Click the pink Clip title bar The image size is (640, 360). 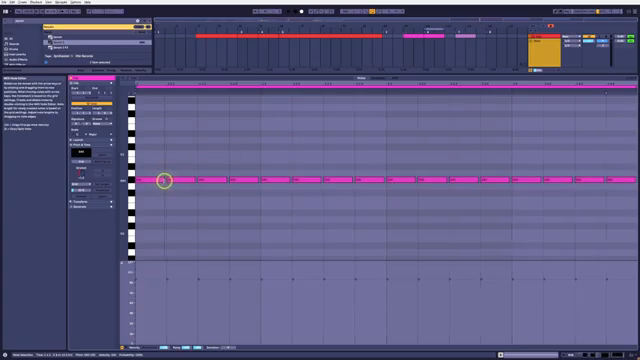click(x=92, y=78)
